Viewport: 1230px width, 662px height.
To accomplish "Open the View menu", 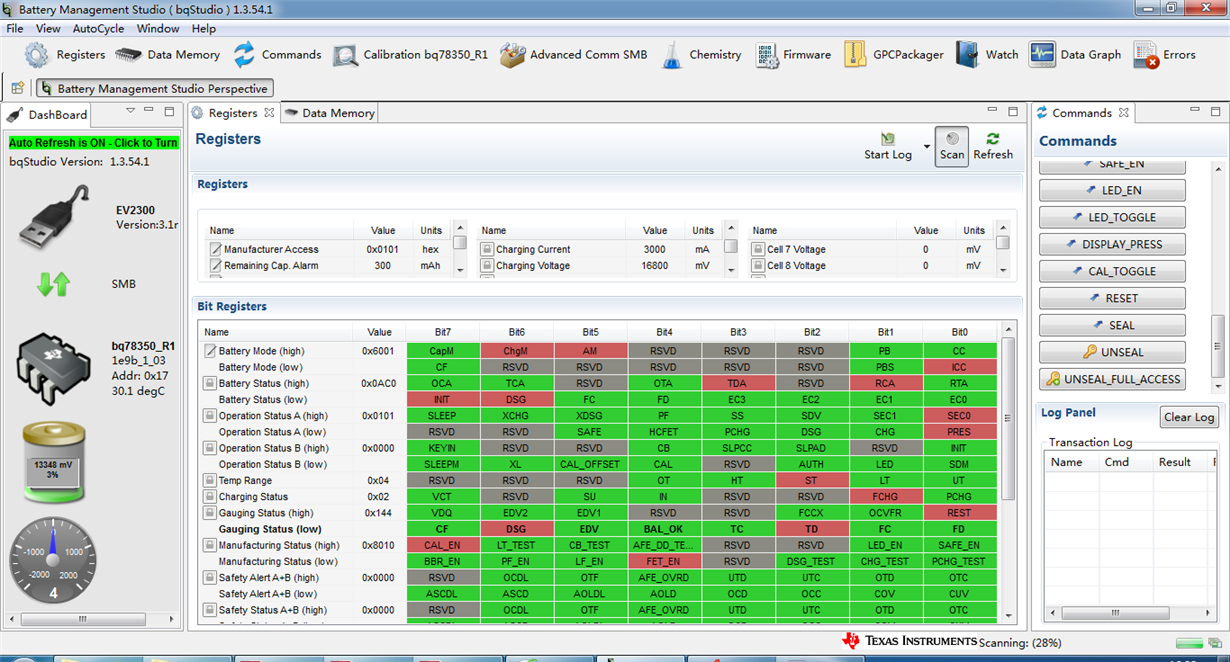I will point(48,29).
